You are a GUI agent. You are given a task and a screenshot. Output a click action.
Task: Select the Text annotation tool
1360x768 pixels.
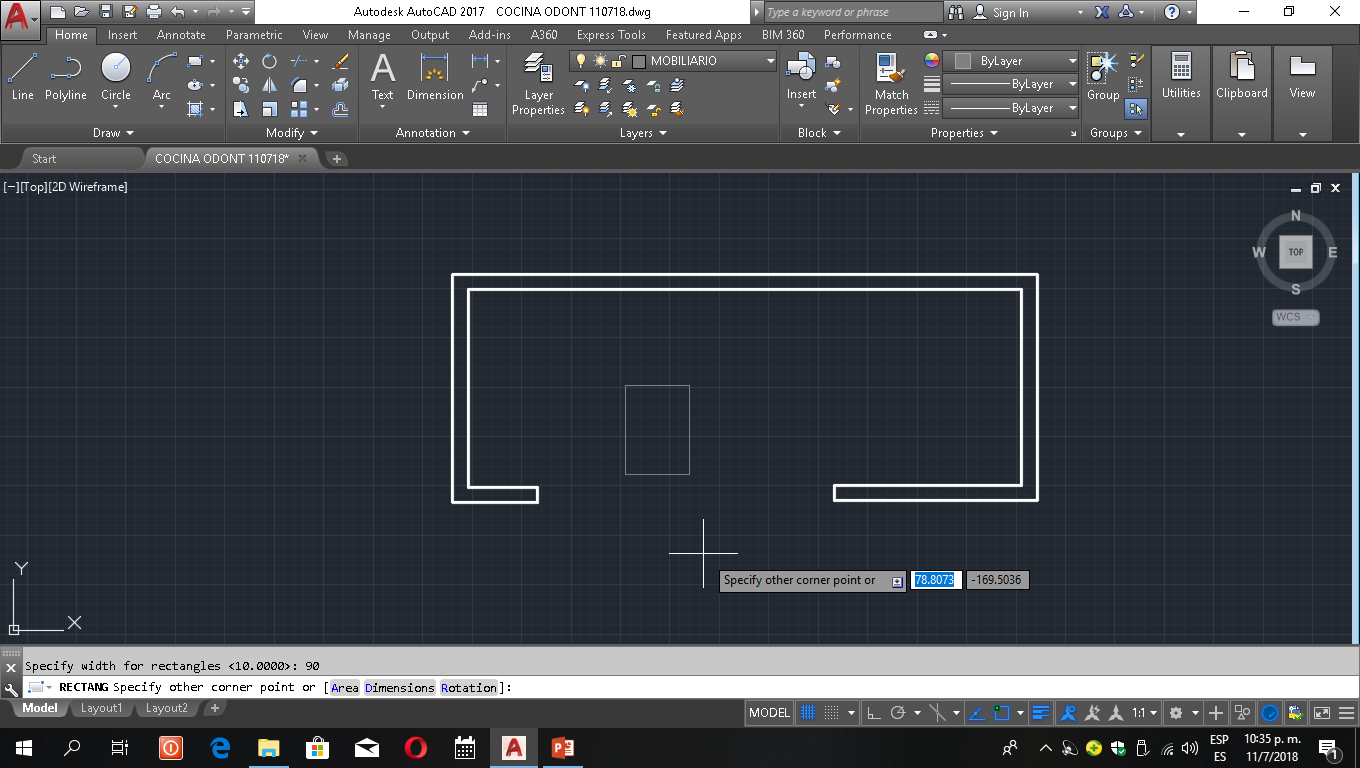[383, 78]
